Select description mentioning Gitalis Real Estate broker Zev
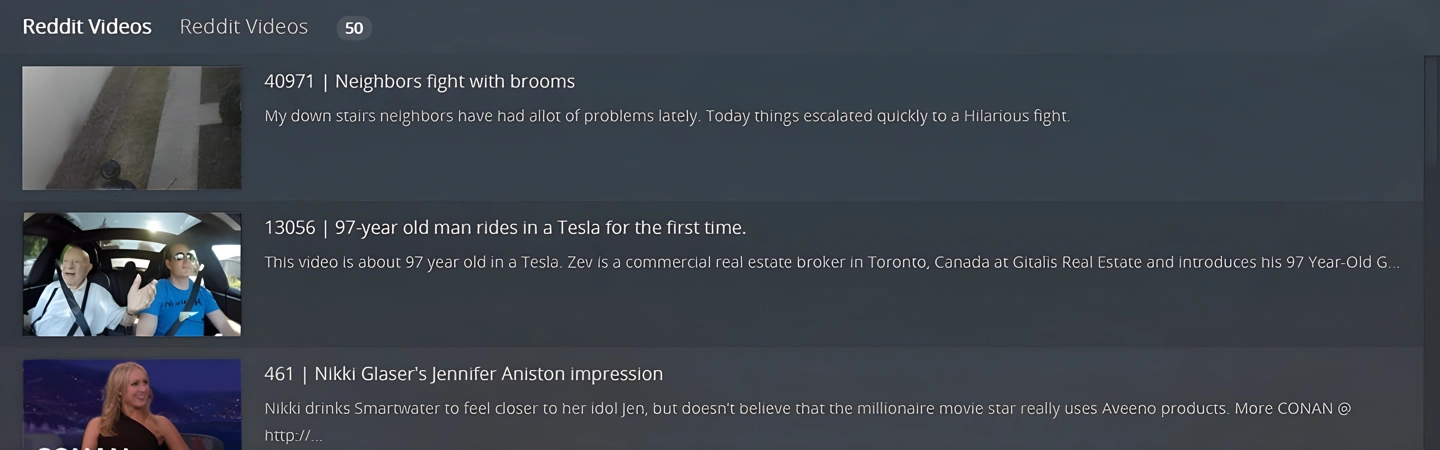1440x450 pixels. tap(832, 262)
